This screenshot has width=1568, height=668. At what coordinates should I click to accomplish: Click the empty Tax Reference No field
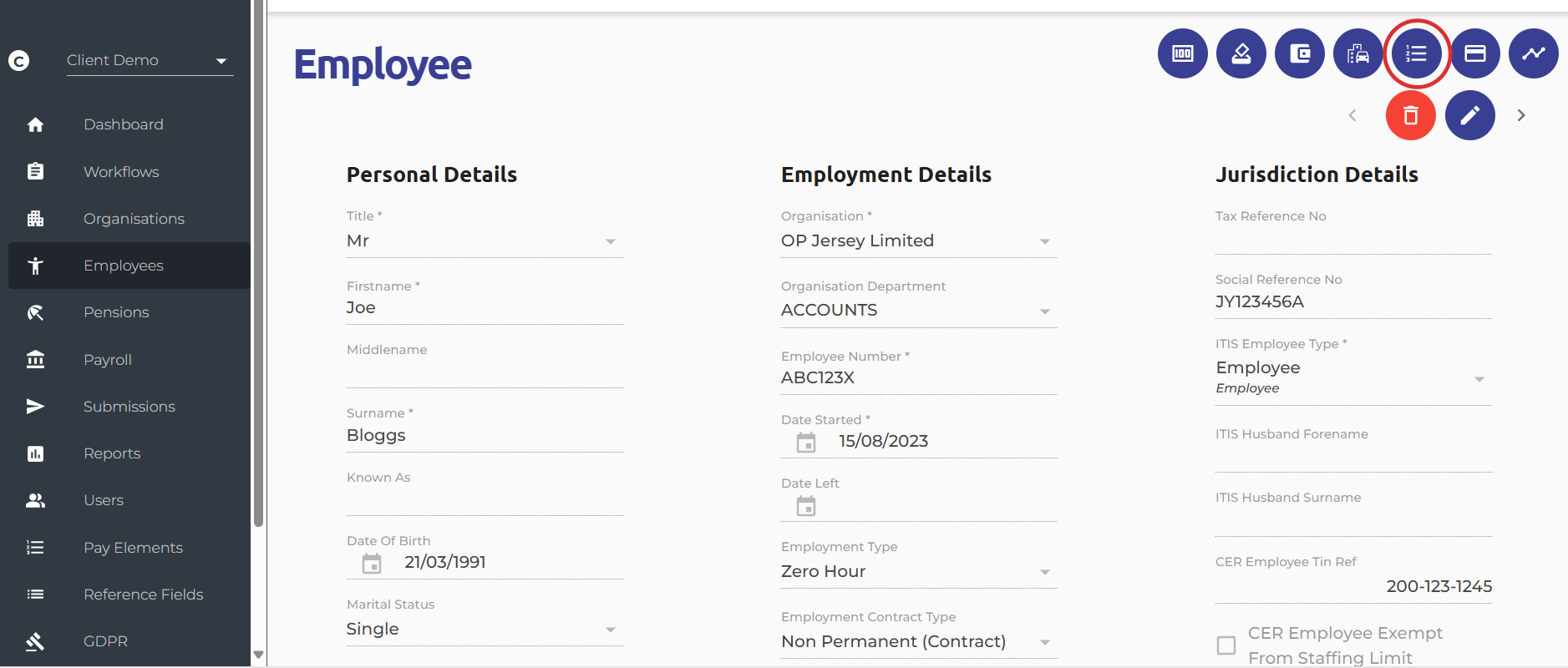pos(1353,239)
